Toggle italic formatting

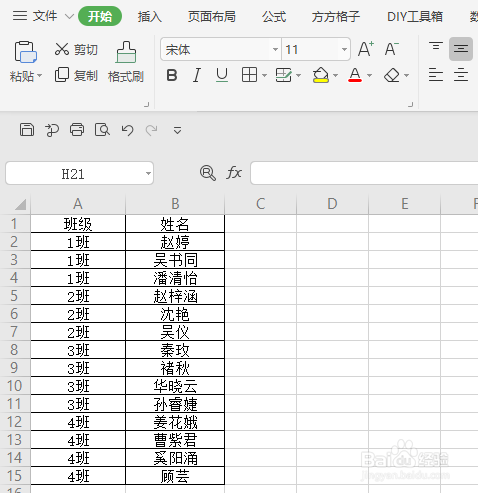pos(197,75)
